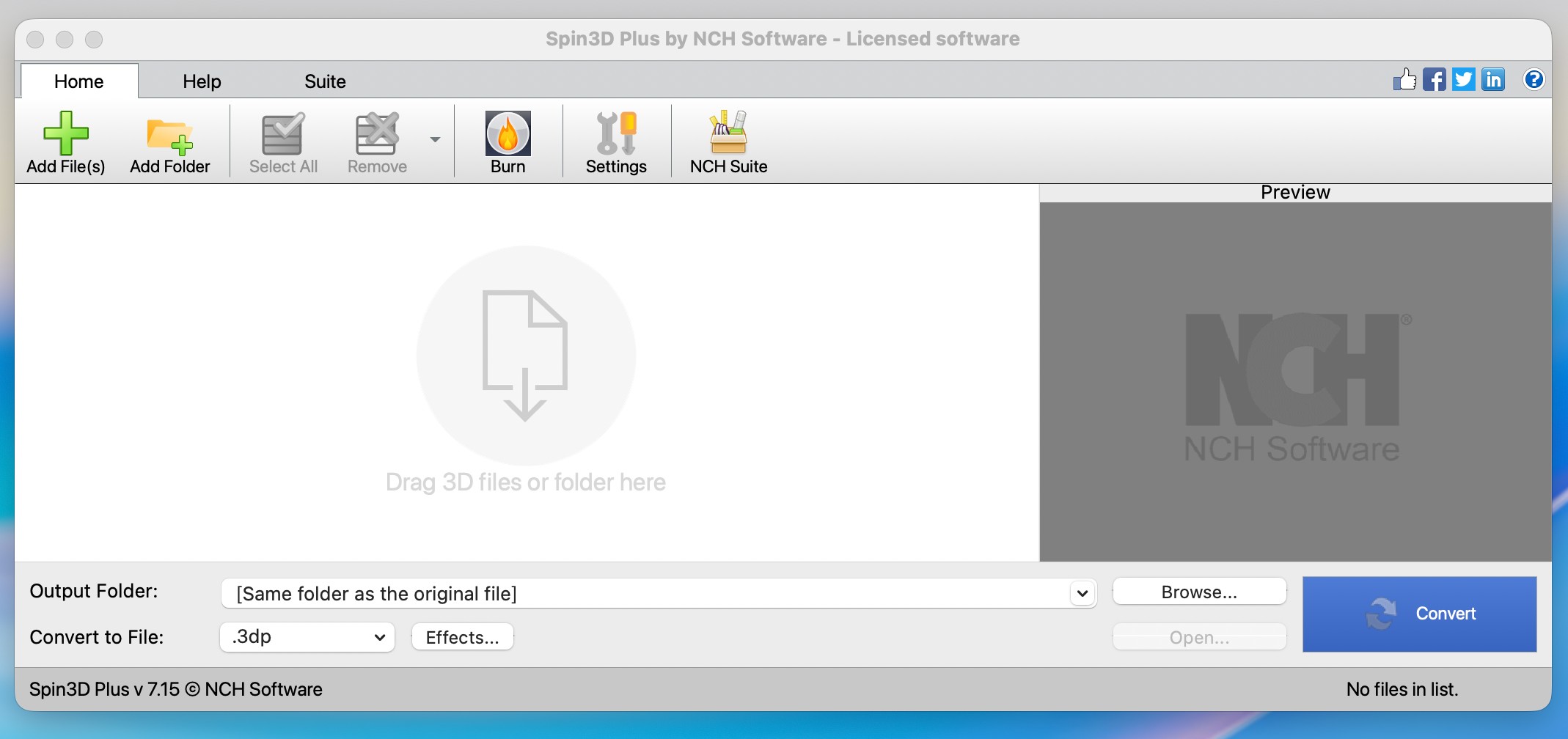Share via the Twitter icon

(x=1463, y=79)
